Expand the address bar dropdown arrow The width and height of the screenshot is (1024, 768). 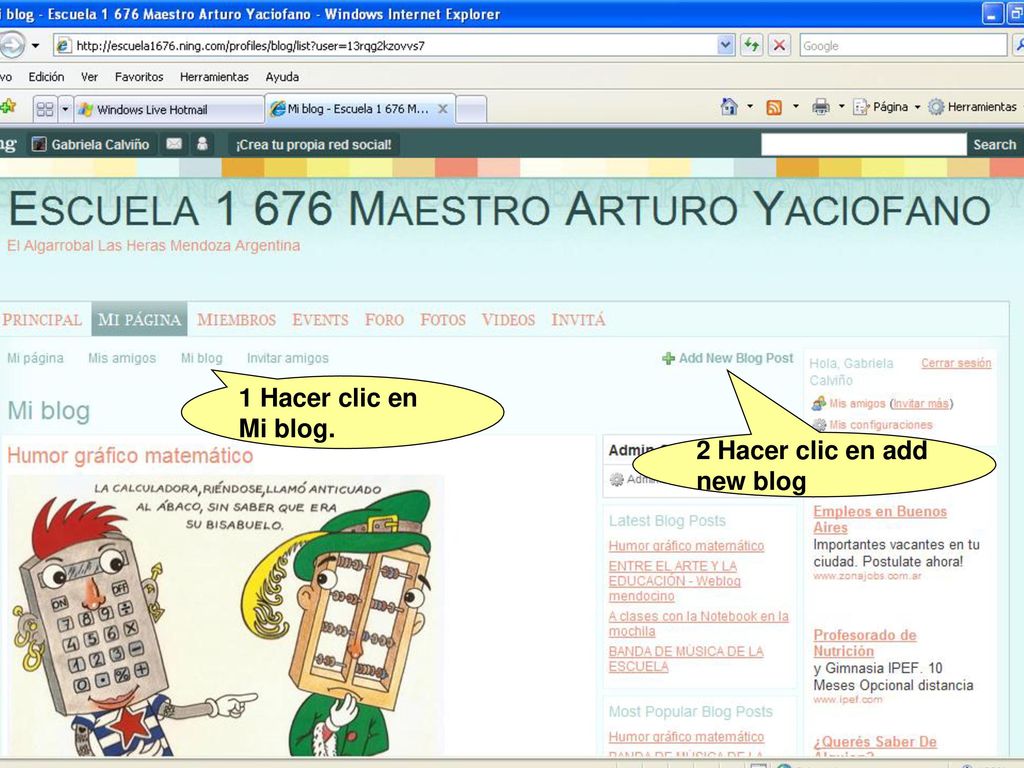(726, 46)
